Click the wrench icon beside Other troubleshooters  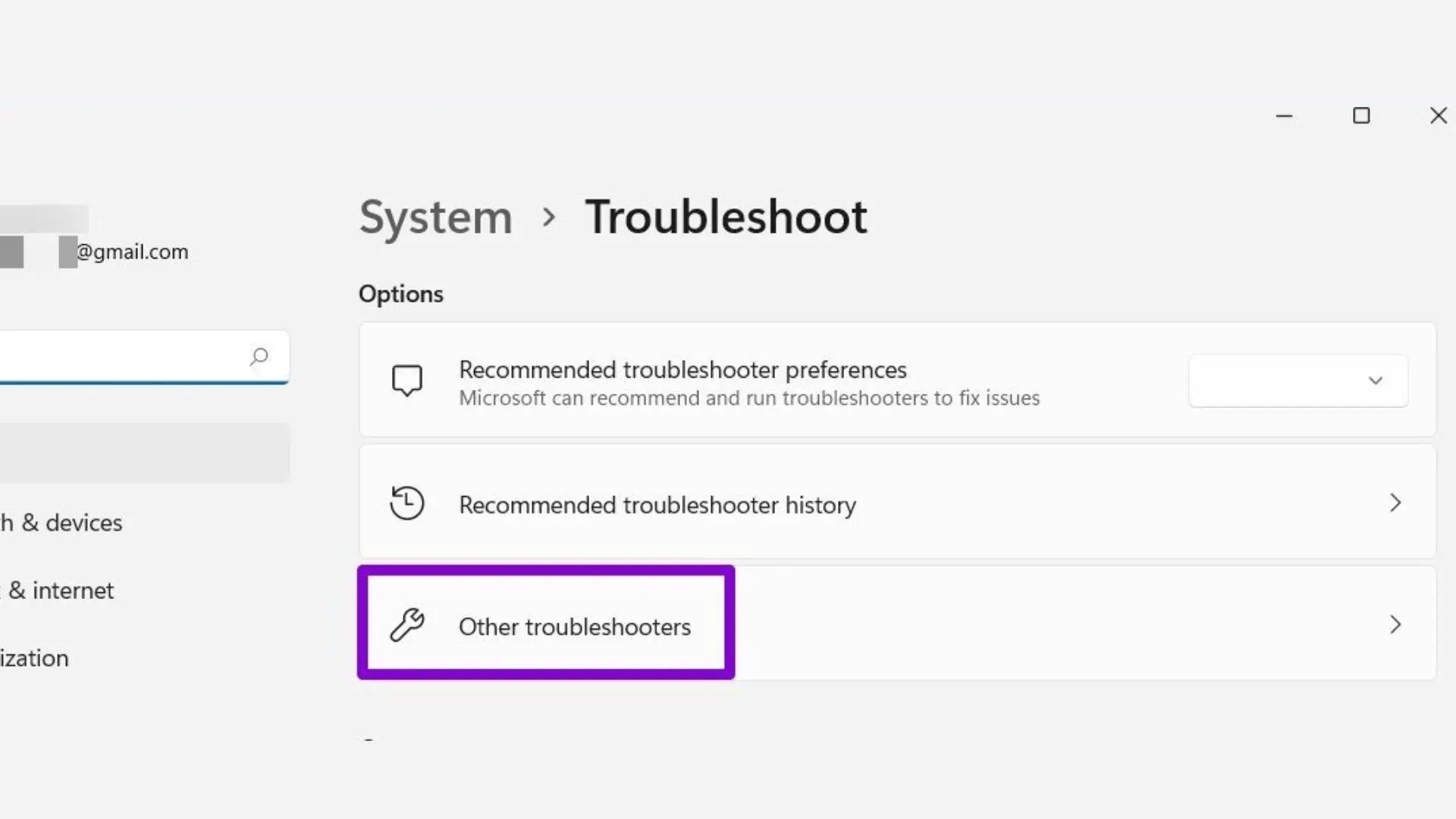(407, 626)
